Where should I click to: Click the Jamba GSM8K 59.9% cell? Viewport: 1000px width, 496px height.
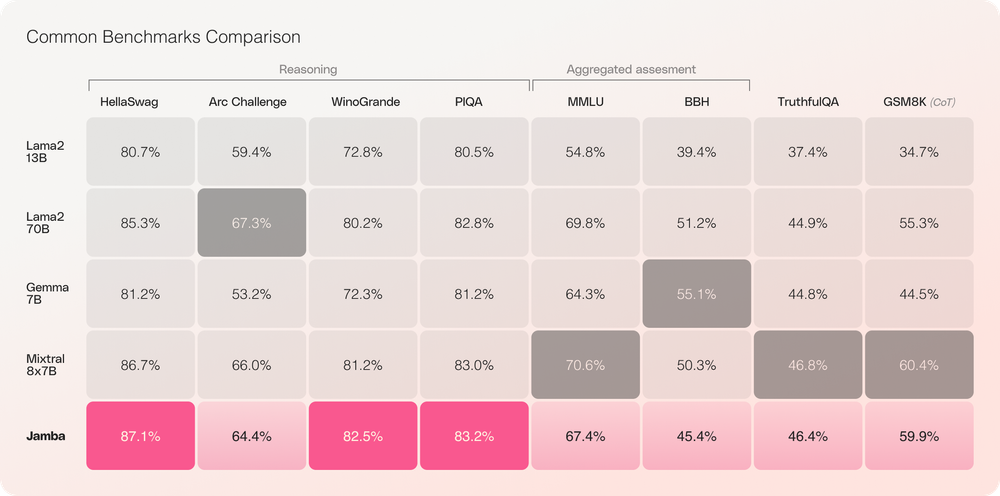[x=918, y=436]
